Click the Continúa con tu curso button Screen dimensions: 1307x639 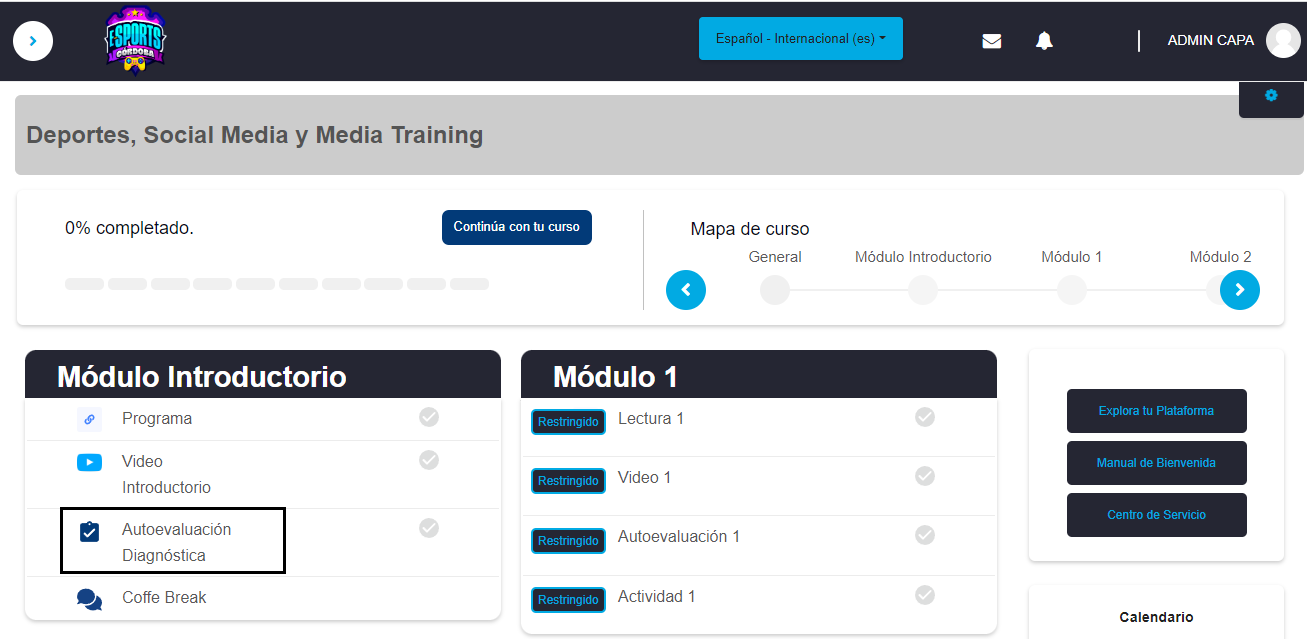coord(517,227)
